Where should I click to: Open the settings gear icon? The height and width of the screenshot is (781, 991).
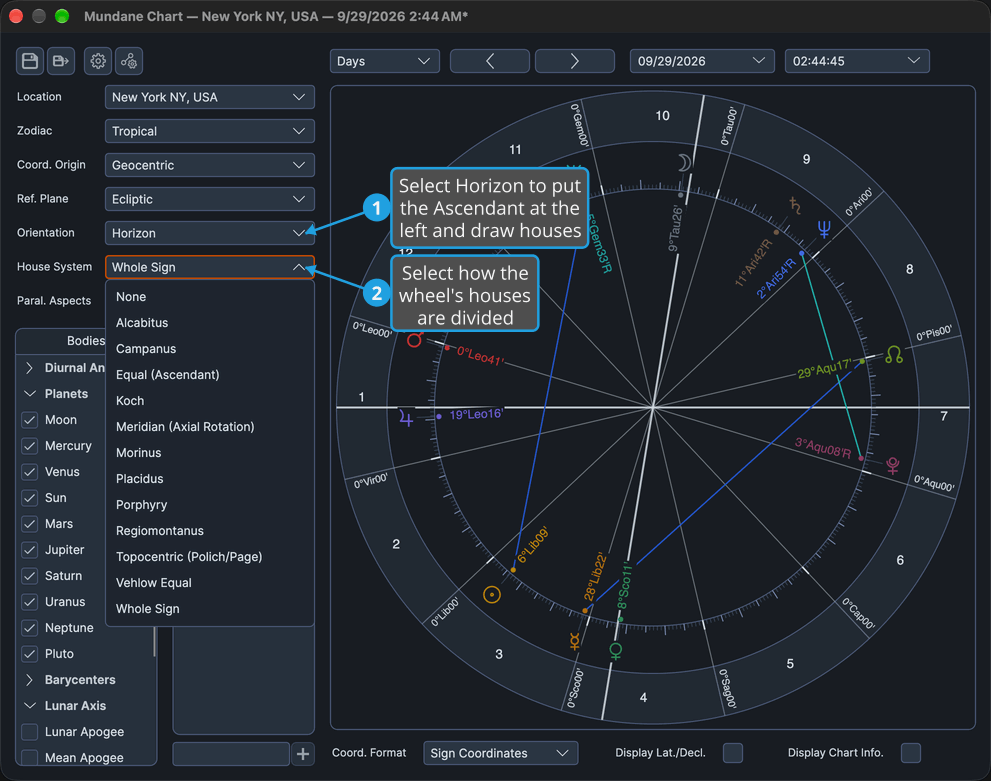point(98,61)
